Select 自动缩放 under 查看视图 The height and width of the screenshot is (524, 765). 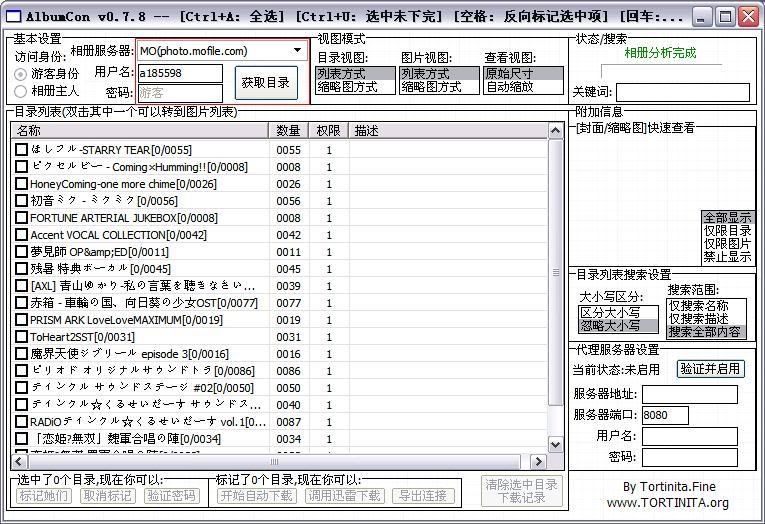523,87
